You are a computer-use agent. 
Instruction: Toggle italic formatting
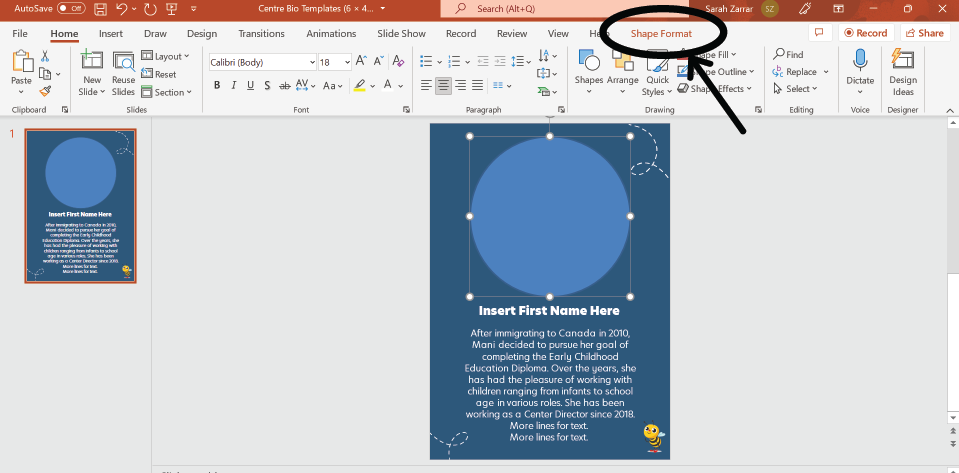pos(235,85)
